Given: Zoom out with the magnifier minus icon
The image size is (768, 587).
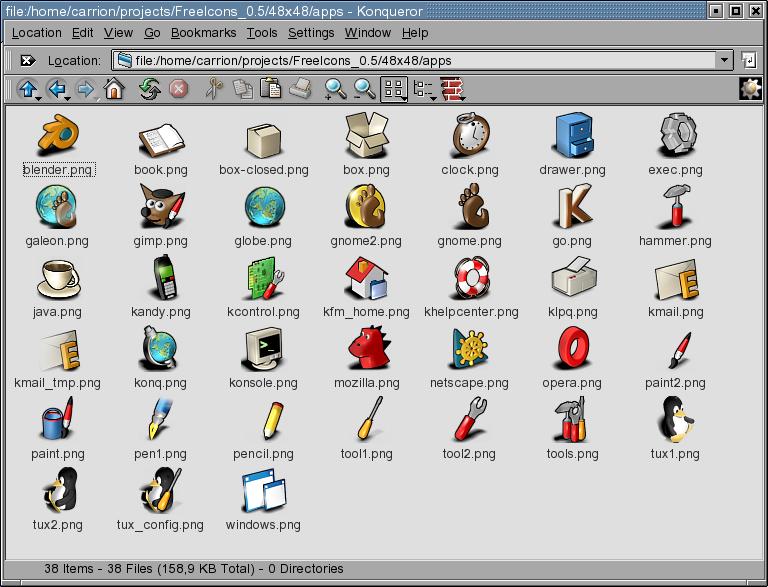Looking at the screenshot, I should (x=364, y=89).
